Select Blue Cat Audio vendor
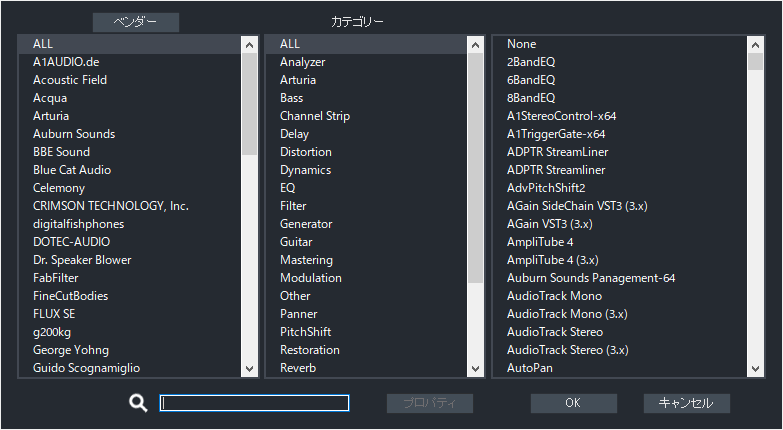The width and height of the screenshot is (783, 430). click(x=72, y=170)
